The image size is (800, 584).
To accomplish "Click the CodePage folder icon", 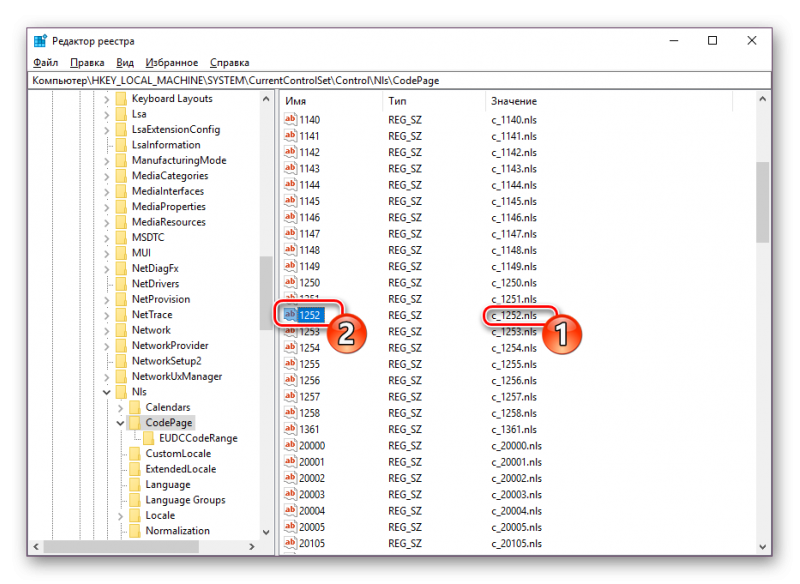I will pyautogui.click(x=135, y=422).
